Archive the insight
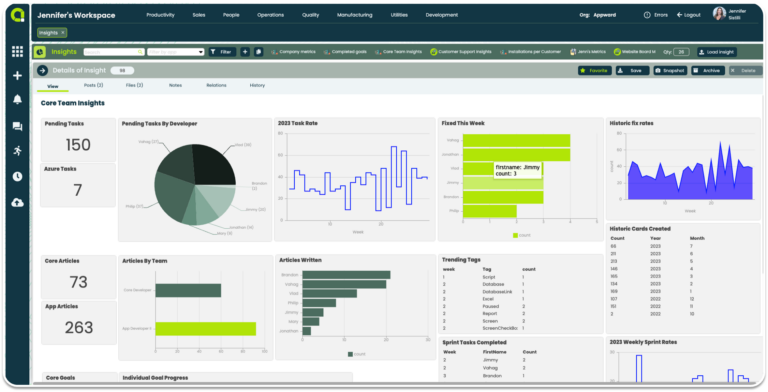768x392 pixels. coord(708,71)
